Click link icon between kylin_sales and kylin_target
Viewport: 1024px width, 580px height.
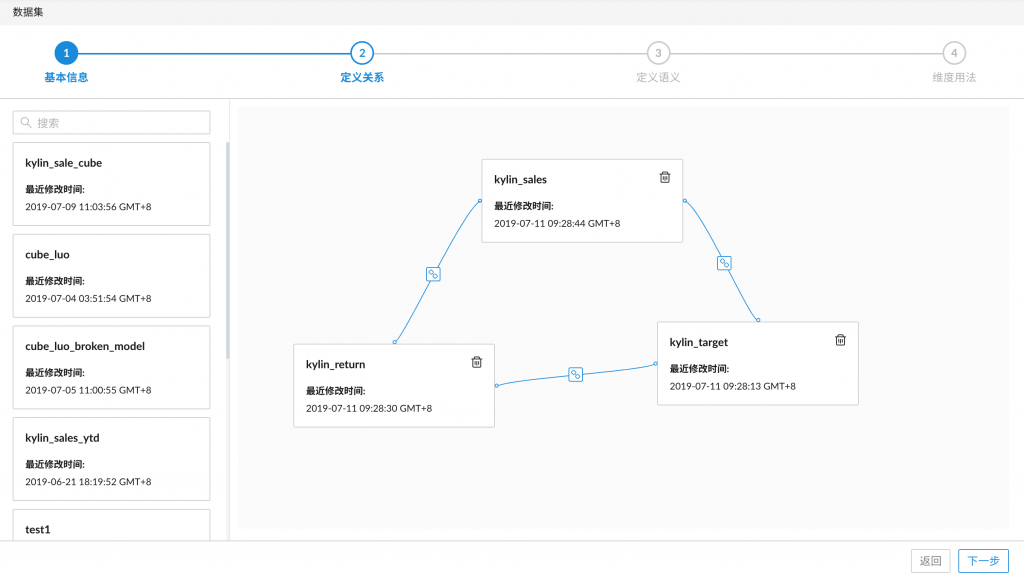(725, 263)
